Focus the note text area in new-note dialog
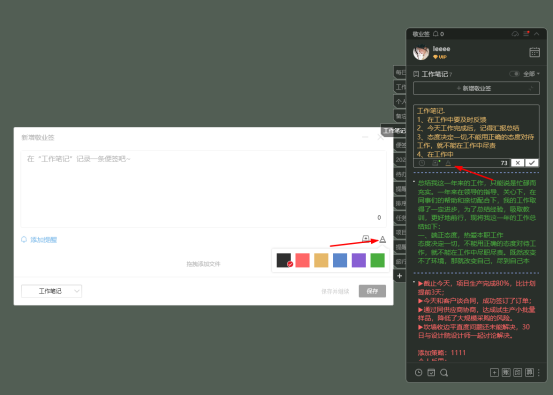553x395 pixels. 203,189
